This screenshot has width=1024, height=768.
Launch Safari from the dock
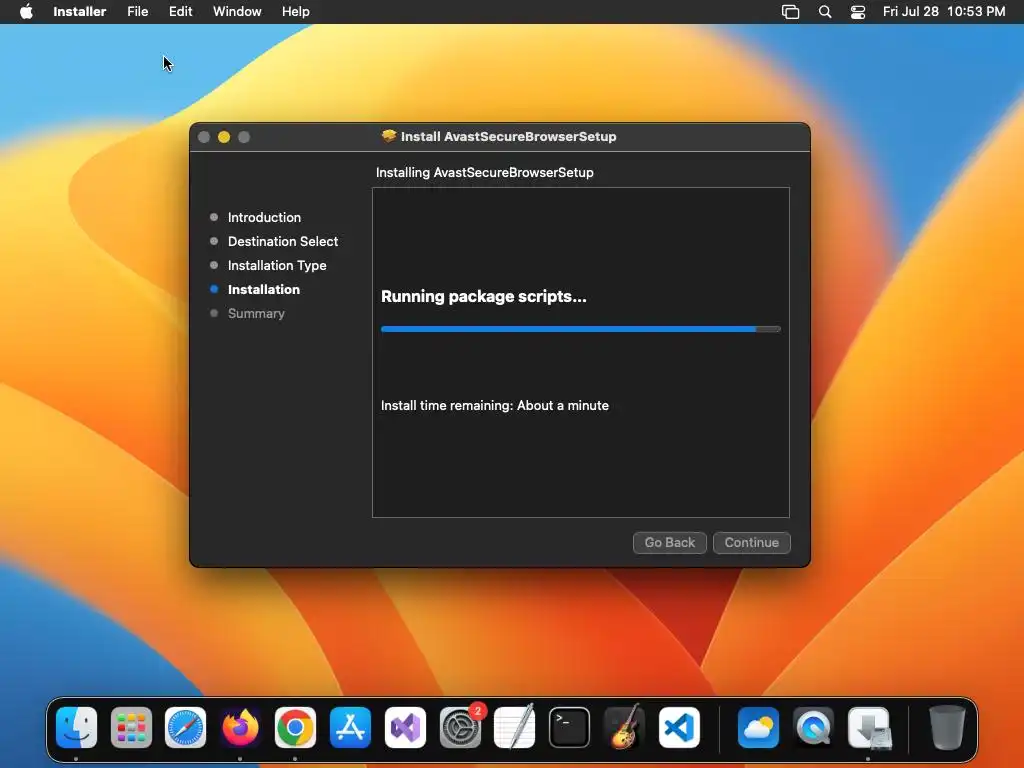[x=185, y=727]
